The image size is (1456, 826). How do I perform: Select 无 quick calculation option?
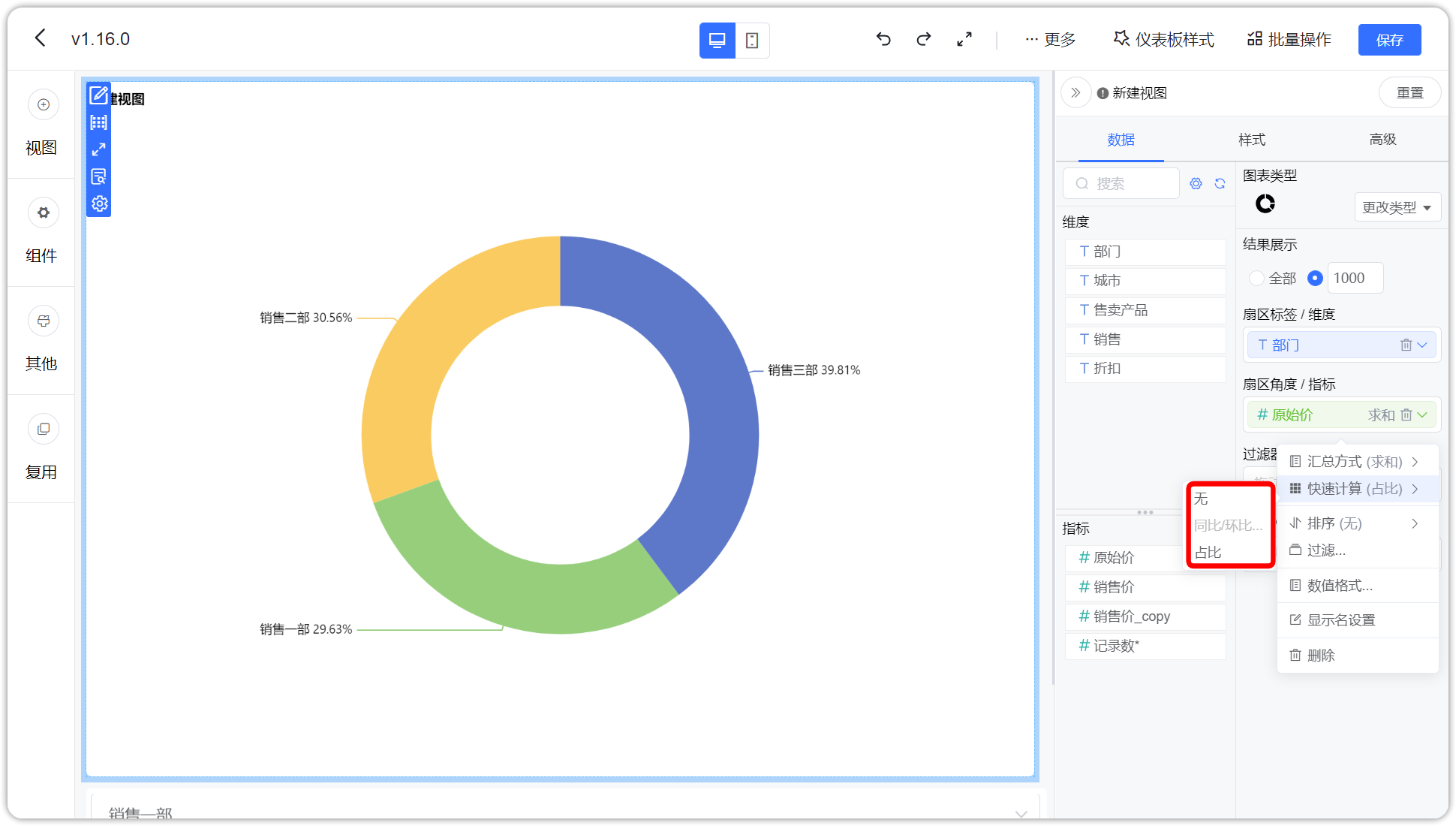pos(1229,499)
